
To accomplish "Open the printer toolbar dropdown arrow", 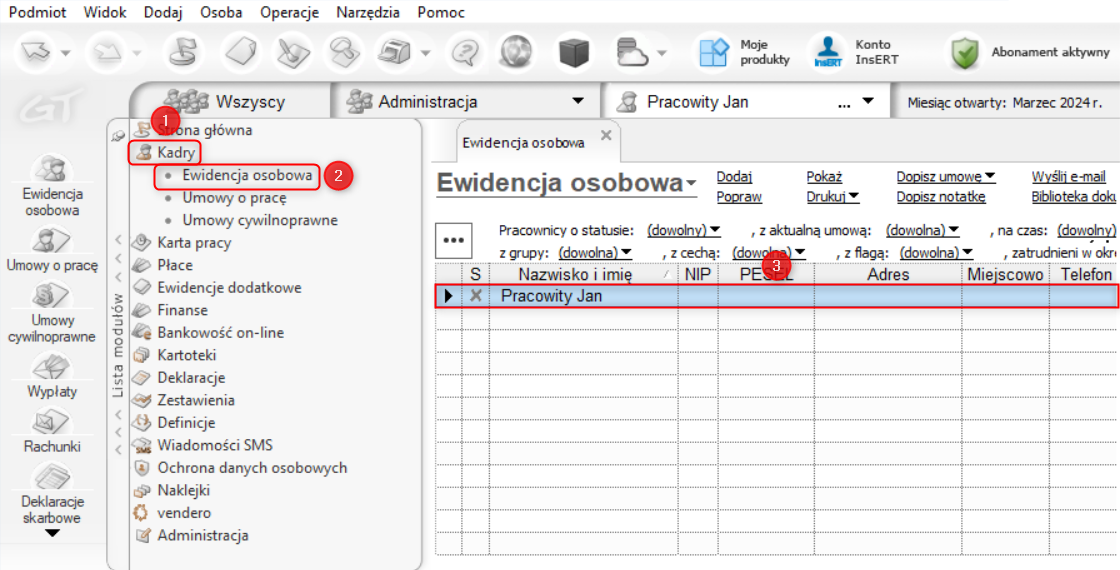I will 426,53.
